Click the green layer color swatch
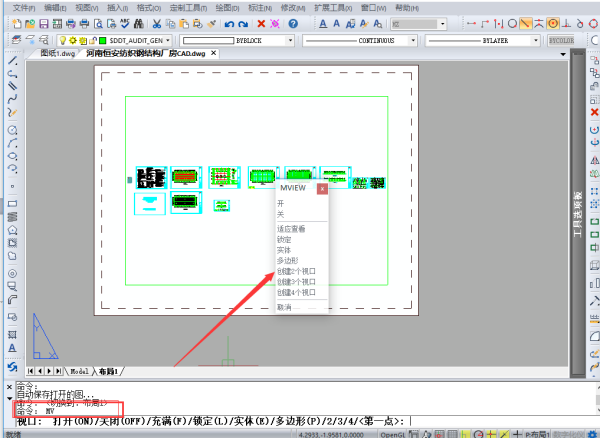The image size is (600, 438). [103, 40]
